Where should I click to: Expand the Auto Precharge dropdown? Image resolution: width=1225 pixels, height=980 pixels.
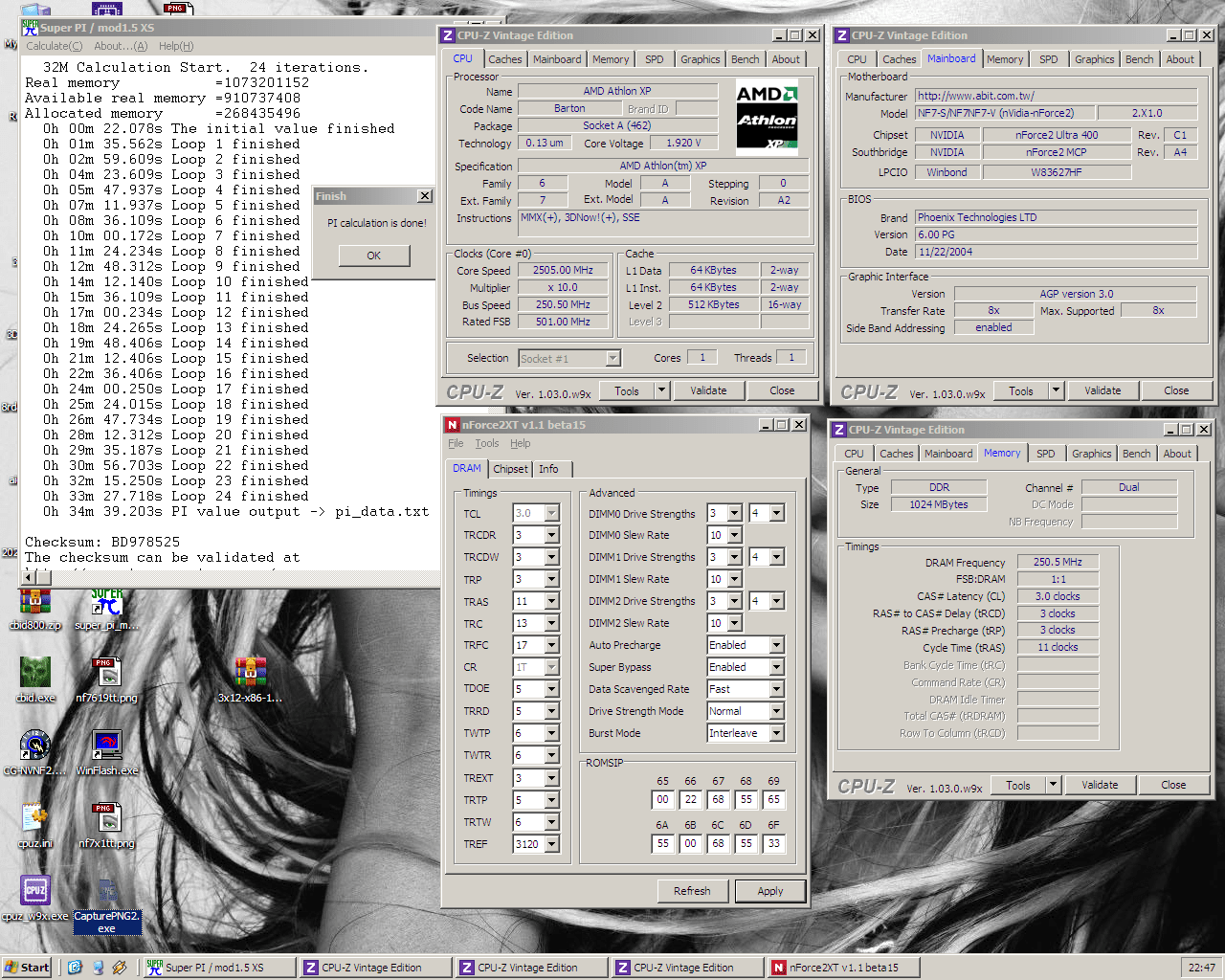(x=776, y=645)
